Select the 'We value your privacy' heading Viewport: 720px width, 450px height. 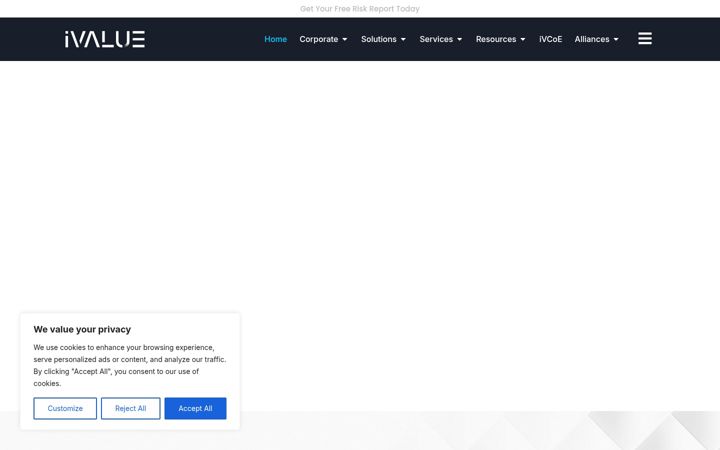(x=82, y=329)
